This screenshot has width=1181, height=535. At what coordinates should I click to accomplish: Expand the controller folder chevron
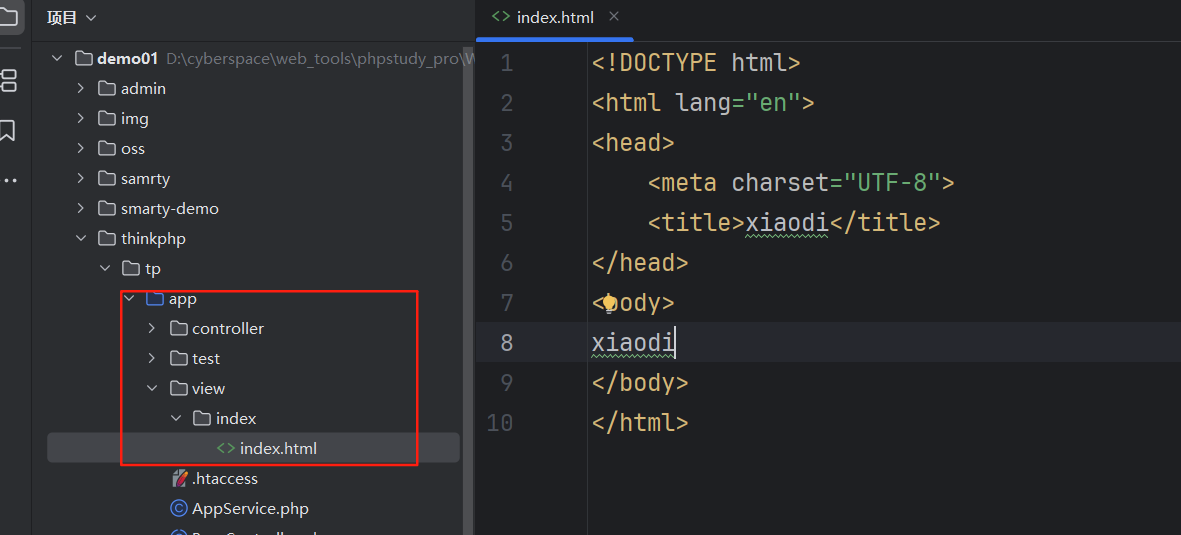coord(152,329)
